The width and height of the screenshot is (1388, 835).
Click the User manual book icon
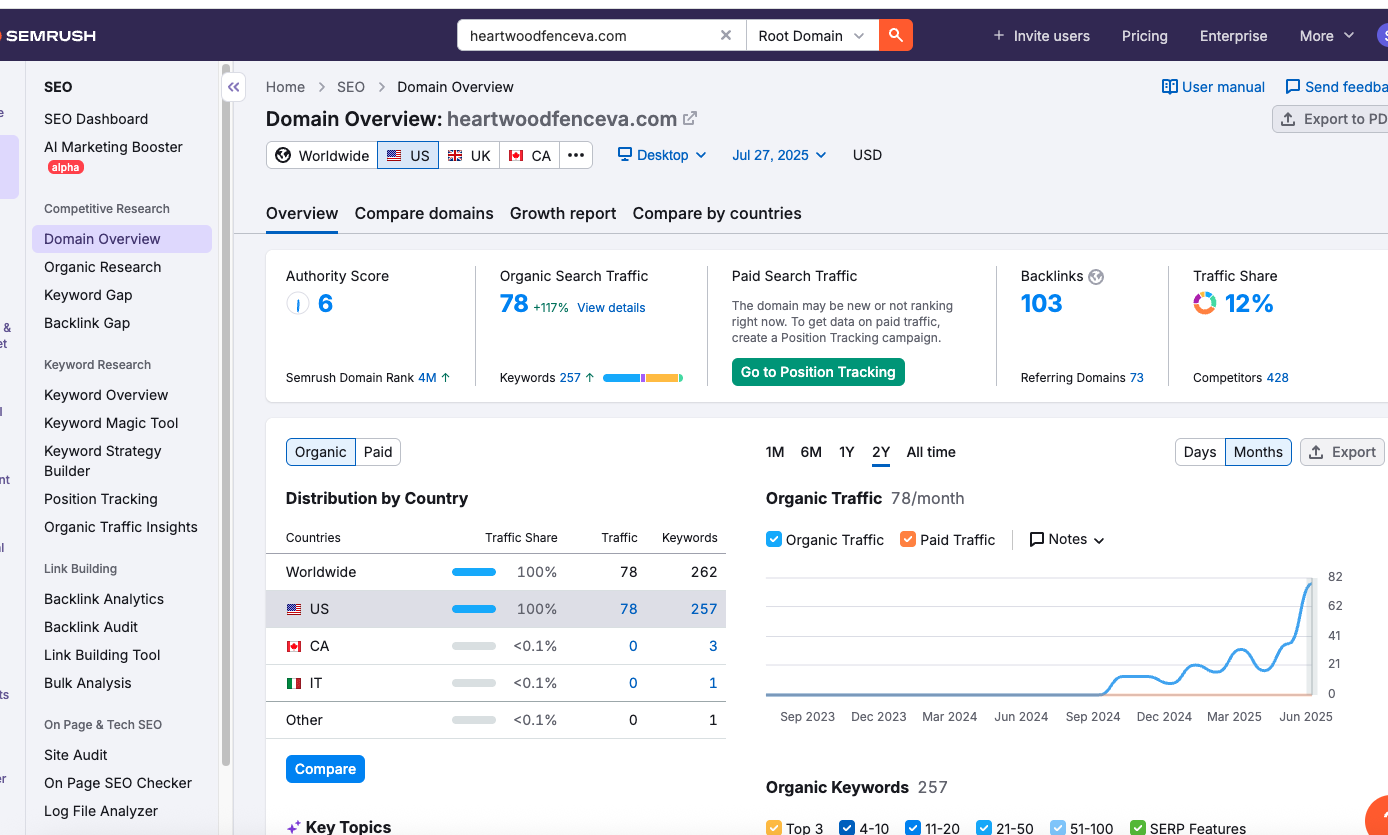click(1170, 87)
